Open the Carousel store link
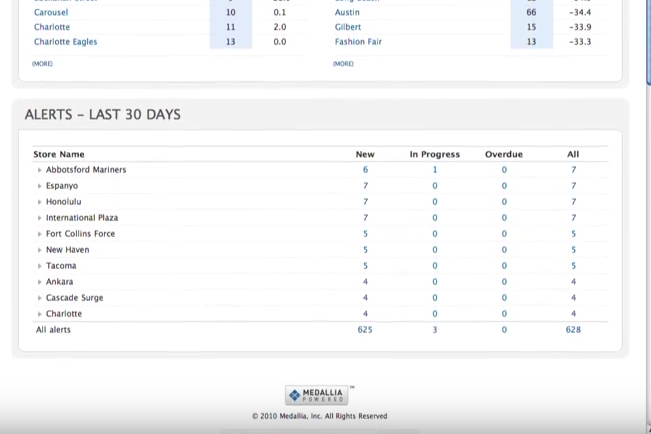The width and height of the screenshot is (651, 434). point(51,12)
